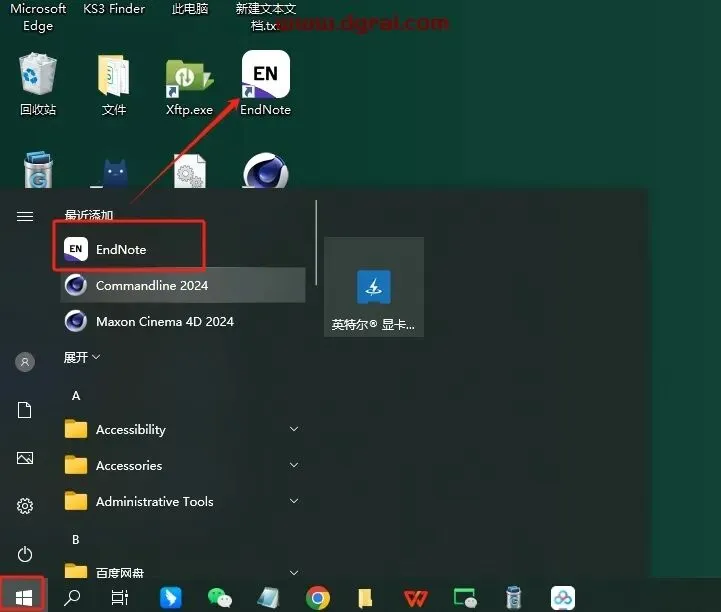Viewport: 721px width, 612px height.
Task: Open the green screen chat app on taskbar
Action: (x=465, y=598)
